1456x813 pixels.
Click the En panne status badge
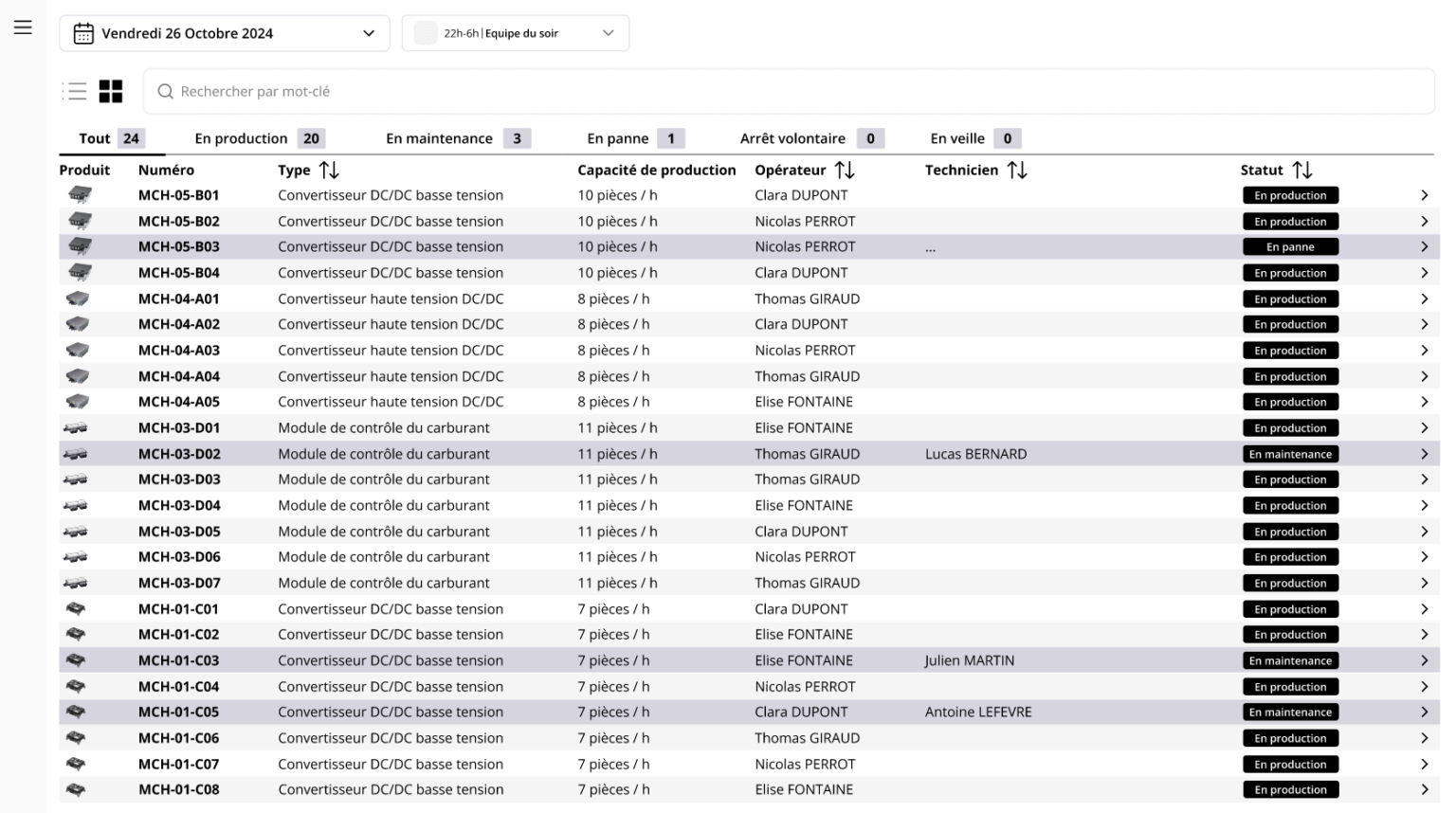point(1290,246)
